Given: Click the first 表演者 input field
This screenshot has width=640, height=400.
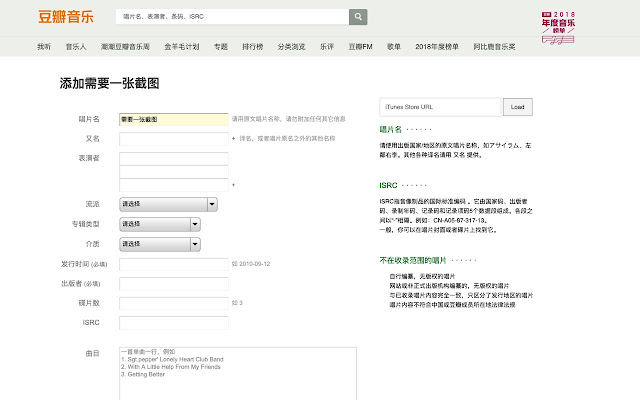Looking at the screenshot, I should (x=174, y=159).
